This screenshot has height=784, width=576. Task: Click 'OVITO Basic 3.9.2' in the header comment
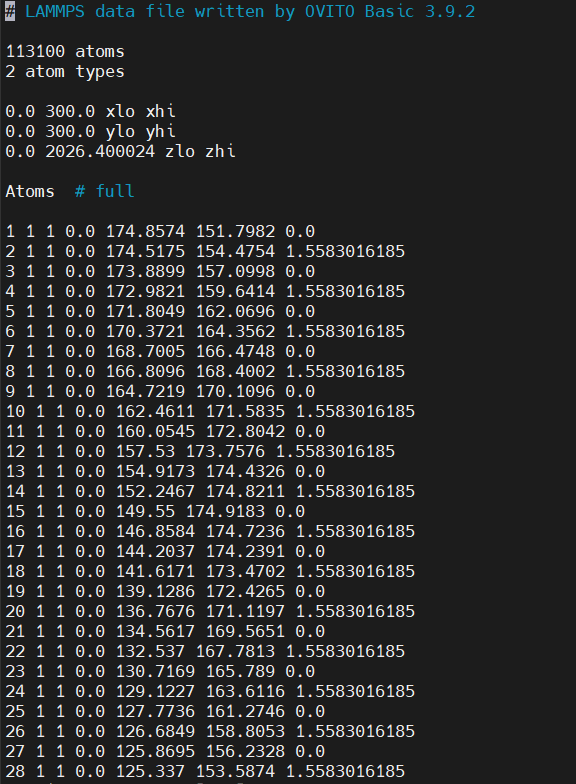(390, 12)
